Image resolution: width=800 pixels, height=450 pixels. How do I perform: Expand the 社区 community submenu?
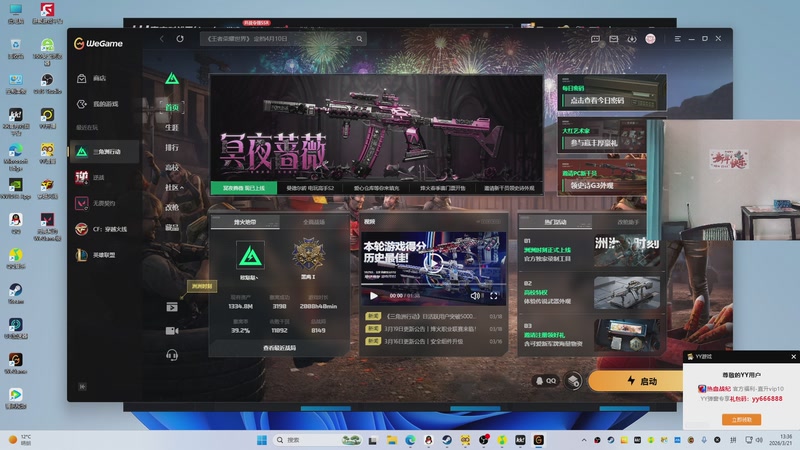[x=174, y=187]
